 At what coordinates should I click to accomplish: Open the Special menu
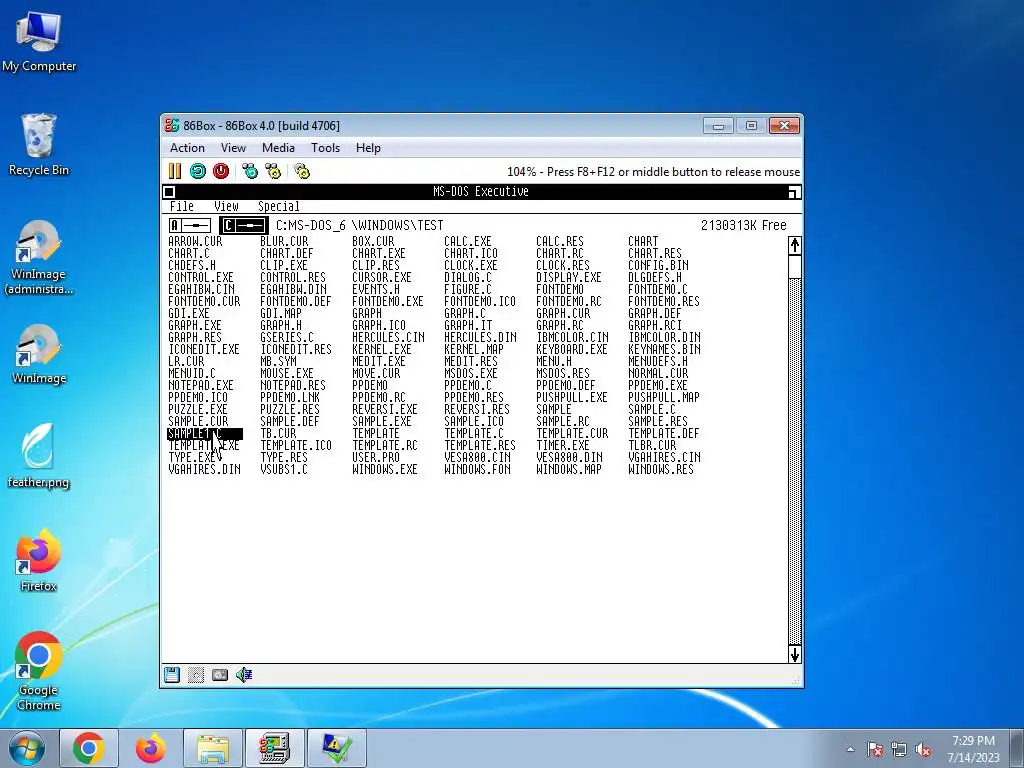coord(279,206)
